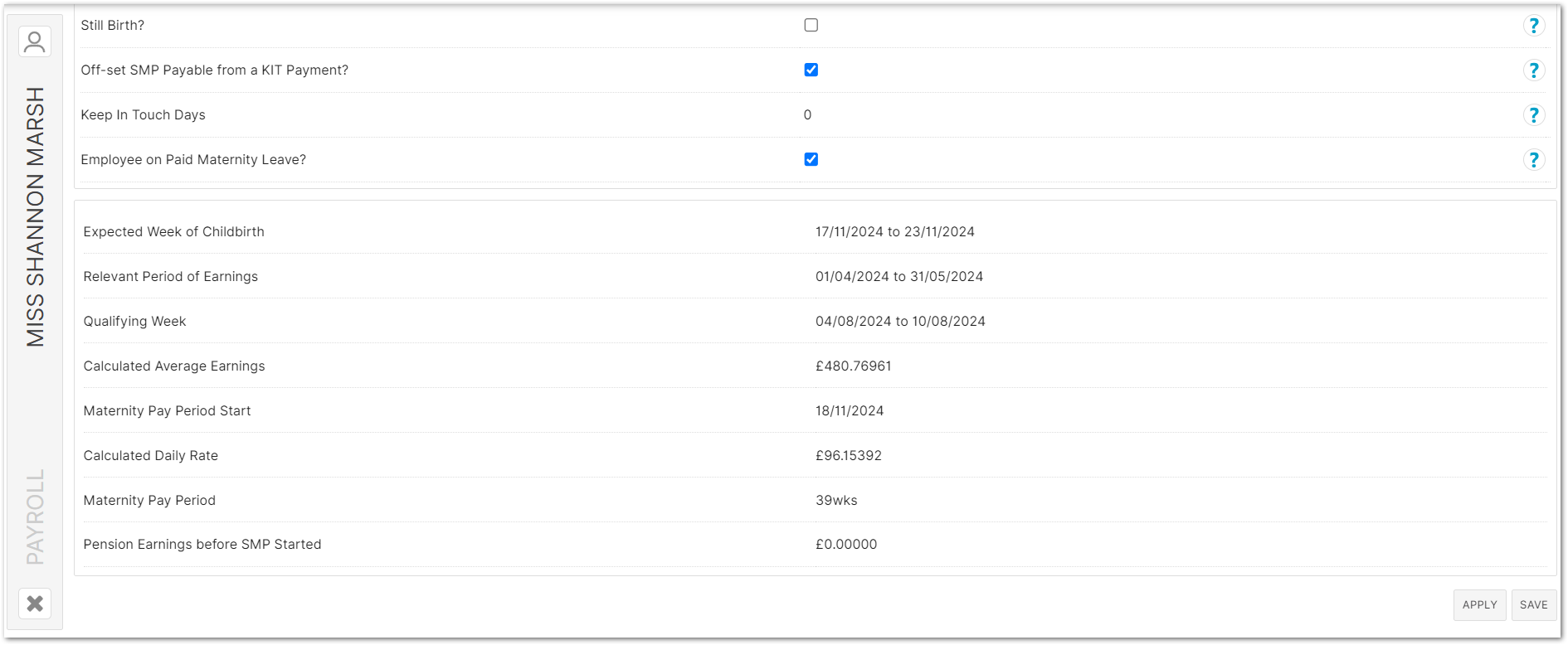Click the Qualifying Week date range
The height and width of the screenshot is (645, 1568).
point(900,322)
